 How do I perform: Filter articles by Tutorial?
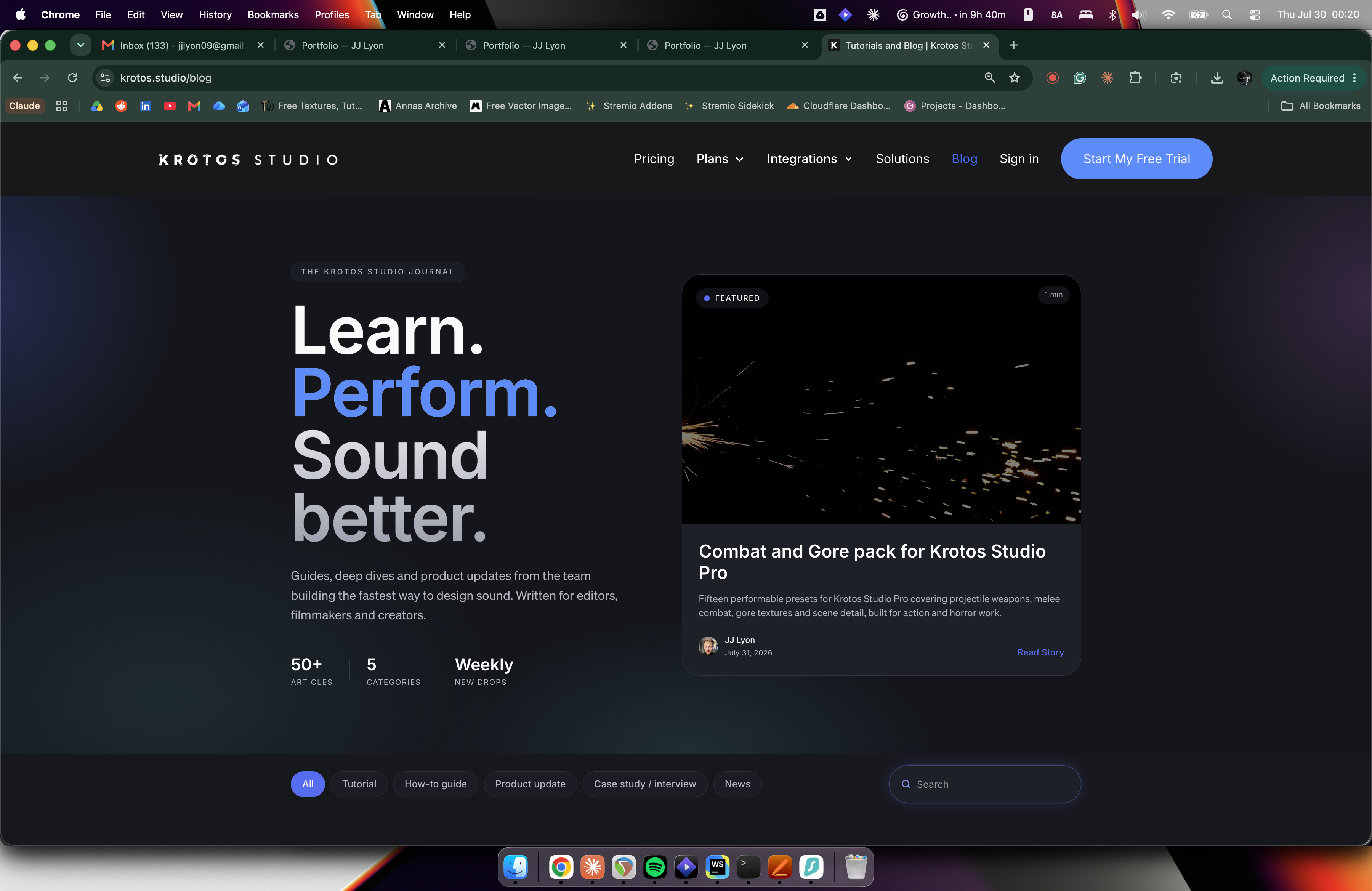[x=359, y=784]
